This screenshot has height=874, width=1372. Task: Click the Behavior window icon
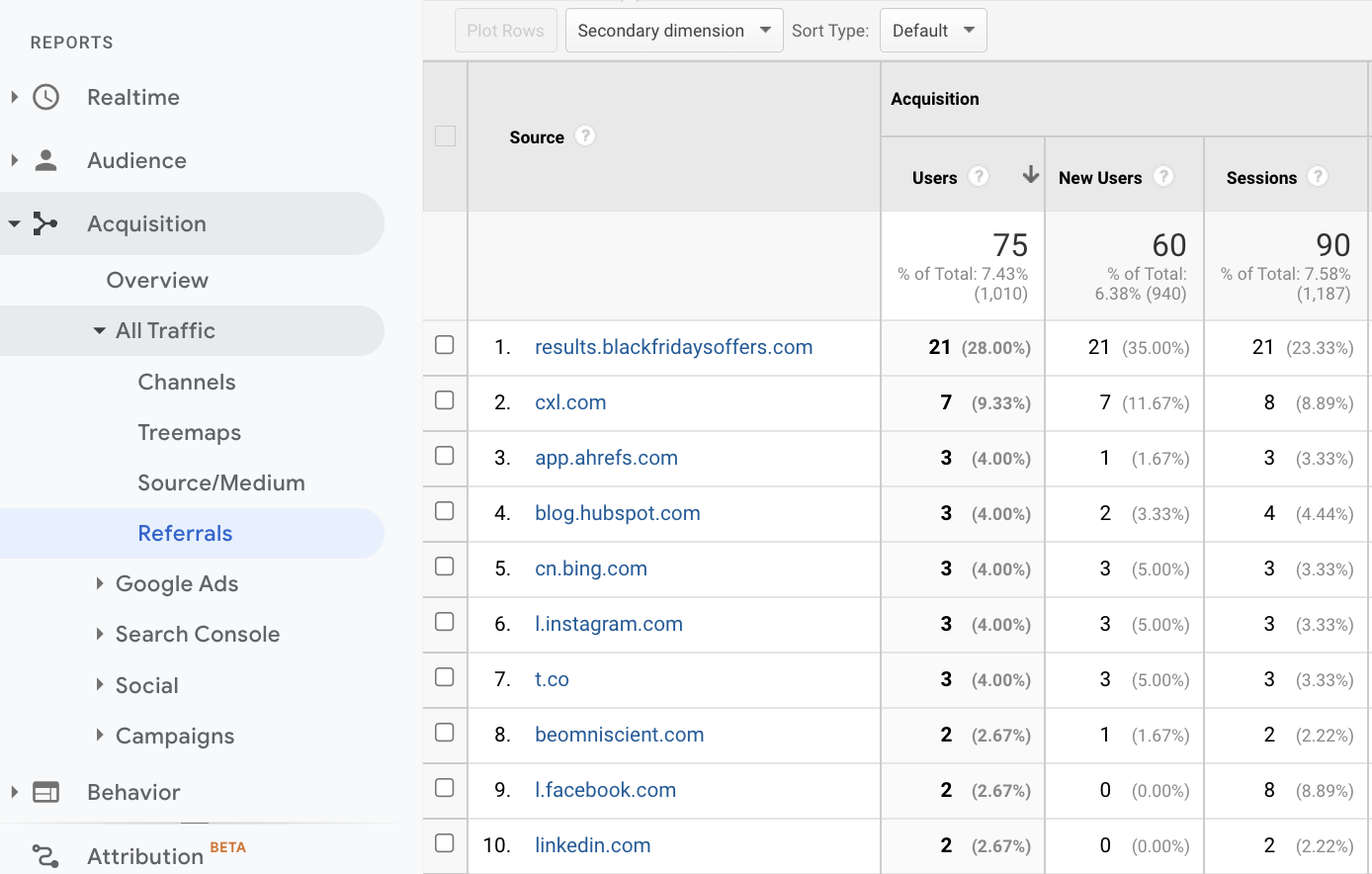[x=45, y=792]
